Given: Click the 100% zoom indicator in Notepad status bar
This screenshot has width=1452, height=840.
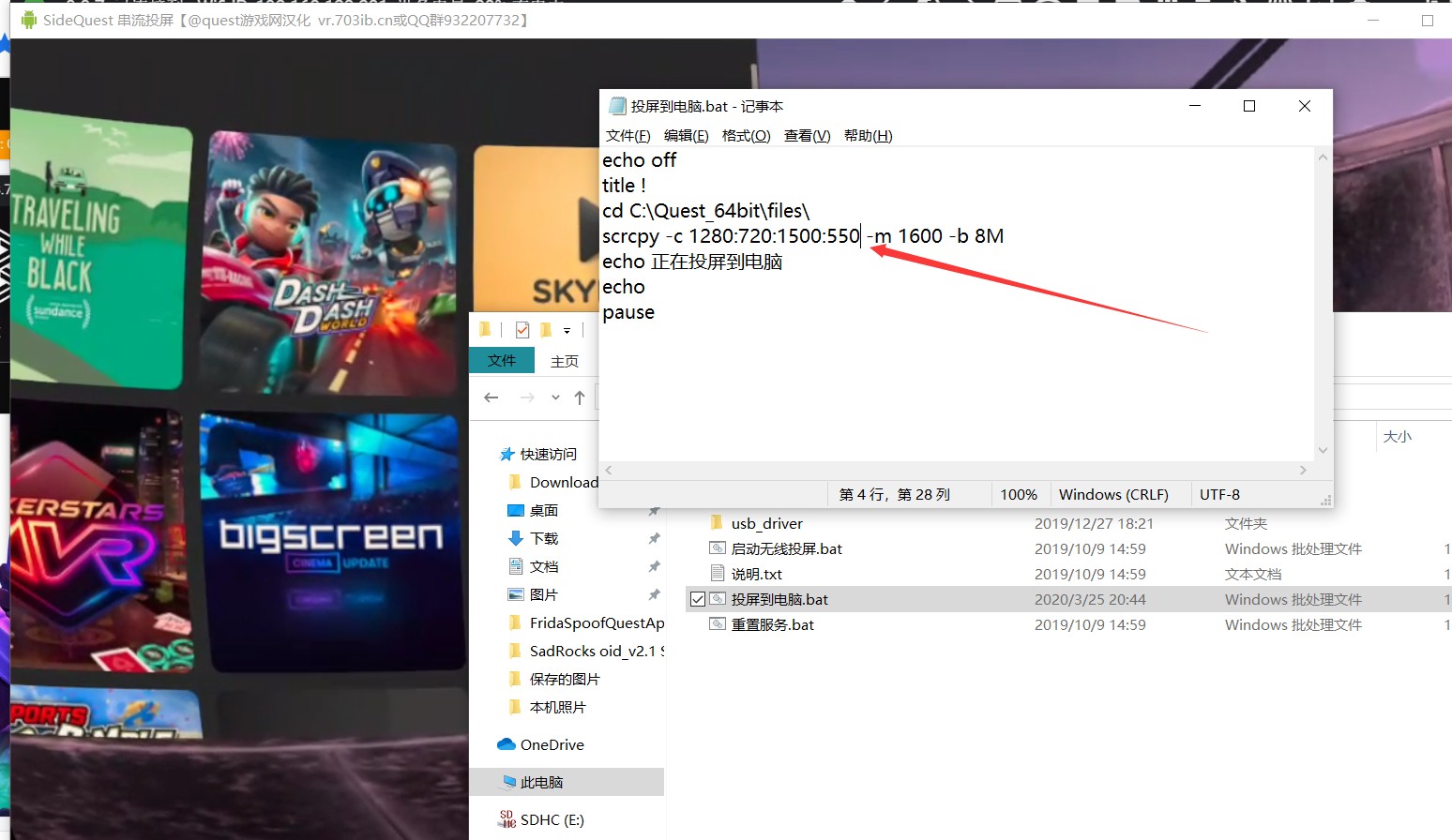Looking at the screenshot, I should point(1019,494).
